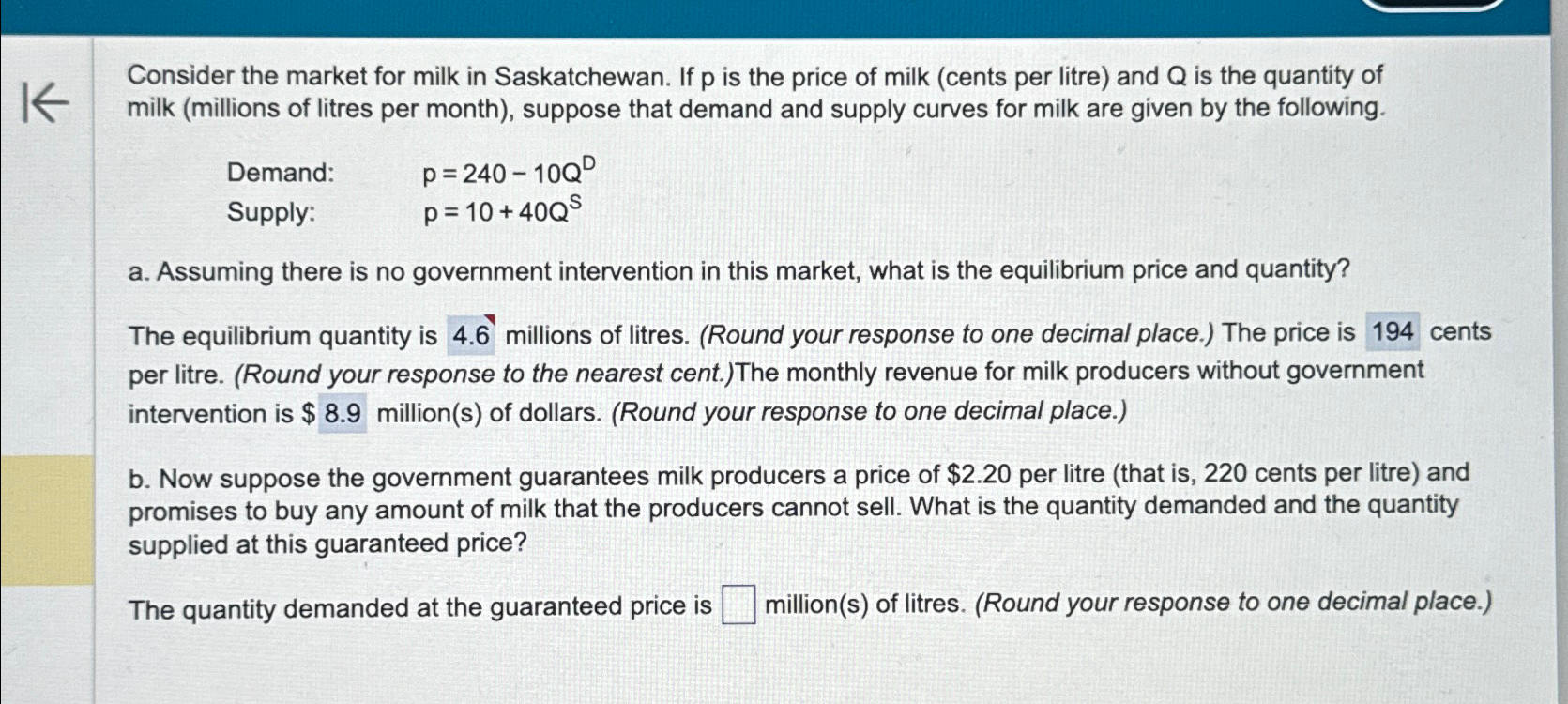This screenshot has width=1568, height=704.
Task: Click the highlighted revenue answer 8.9
Action: (x=343, y=413)
